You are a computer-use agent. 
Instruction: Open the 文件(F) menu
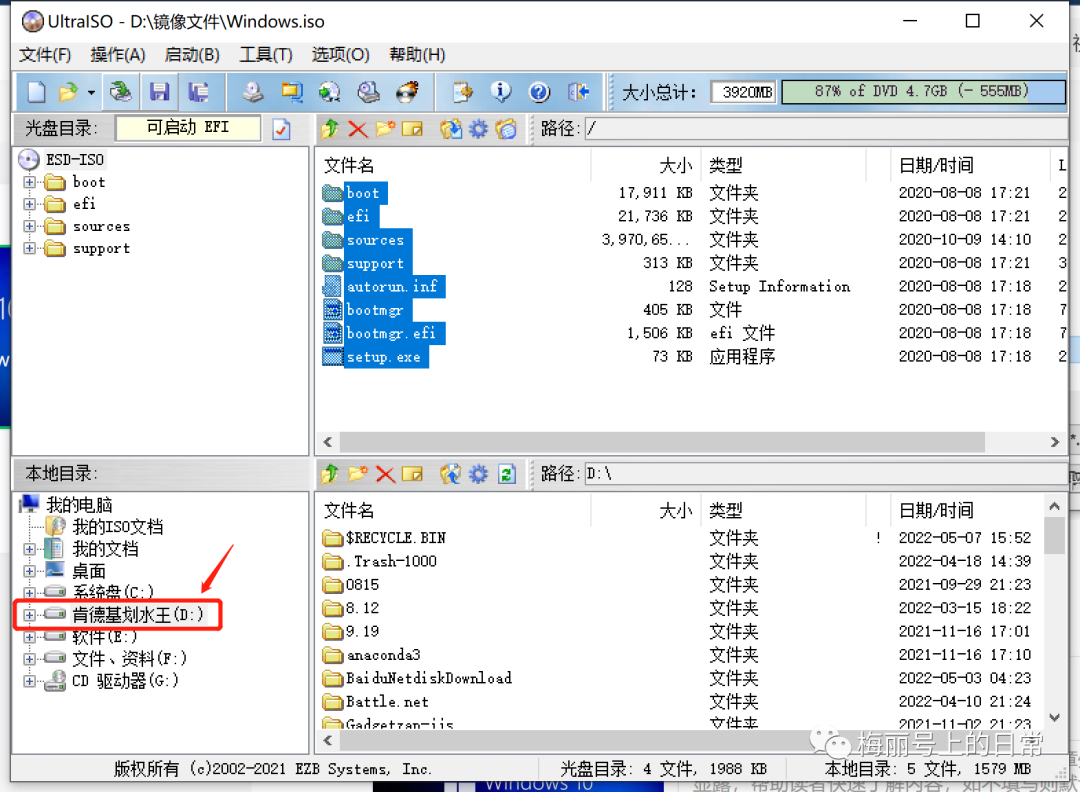(45, 54)
